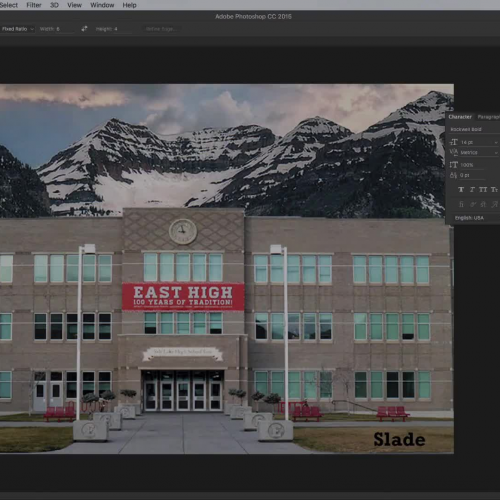Viewport: 500px width, 500px height.
Task: Open the Metrics kerning dropdown
Action: coord(479,152)
